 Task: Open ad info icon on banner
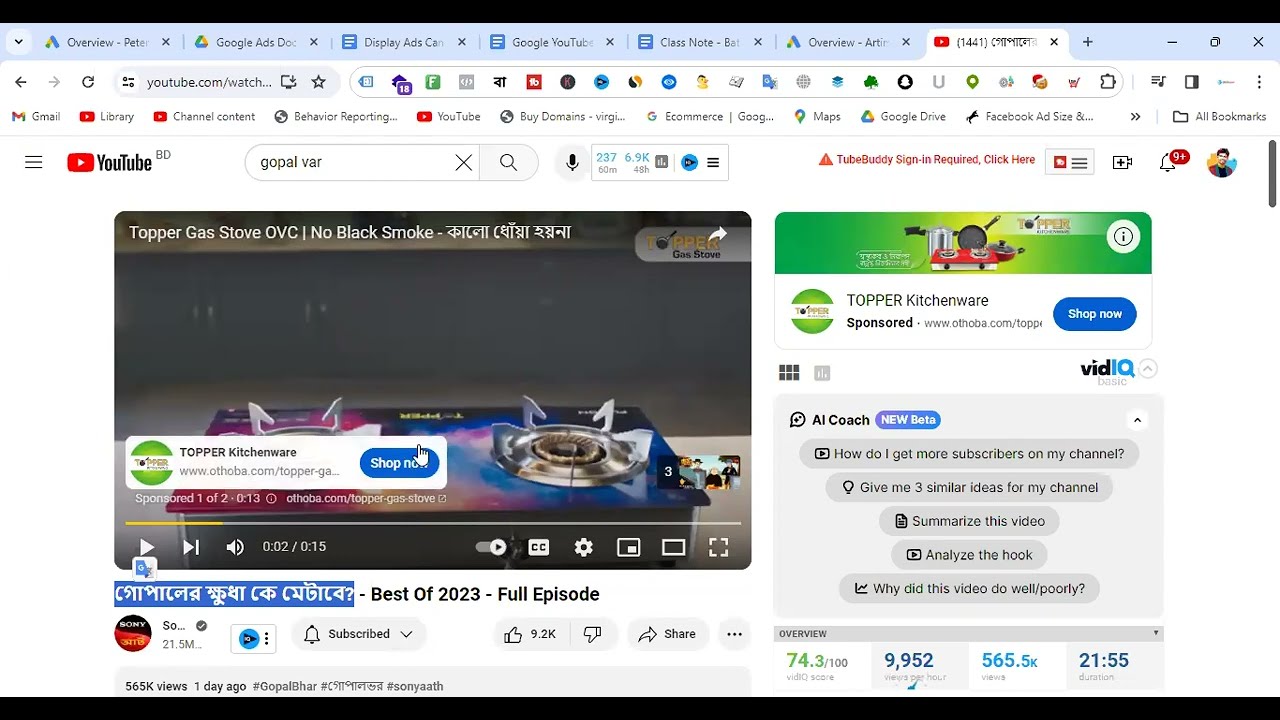[1123, 237]
